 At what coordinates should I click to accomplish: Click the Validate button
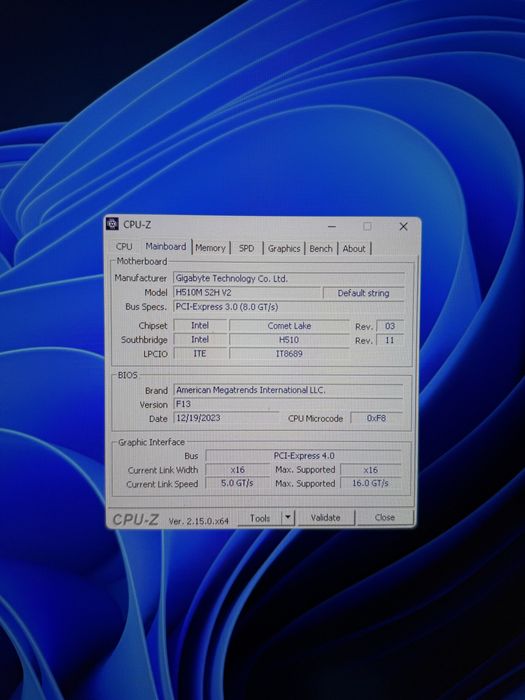325,518
